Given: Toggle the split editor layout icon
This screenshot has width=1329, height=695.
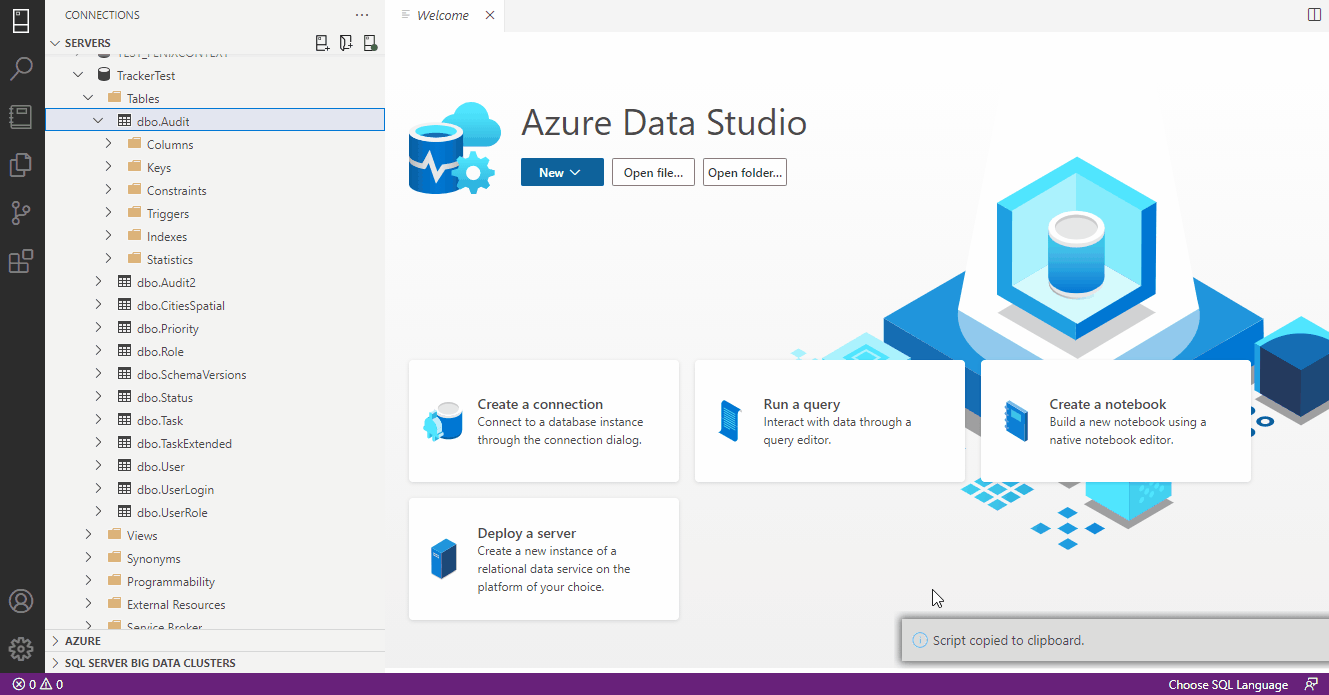Looking at the screenshot, I should 1314,15.
